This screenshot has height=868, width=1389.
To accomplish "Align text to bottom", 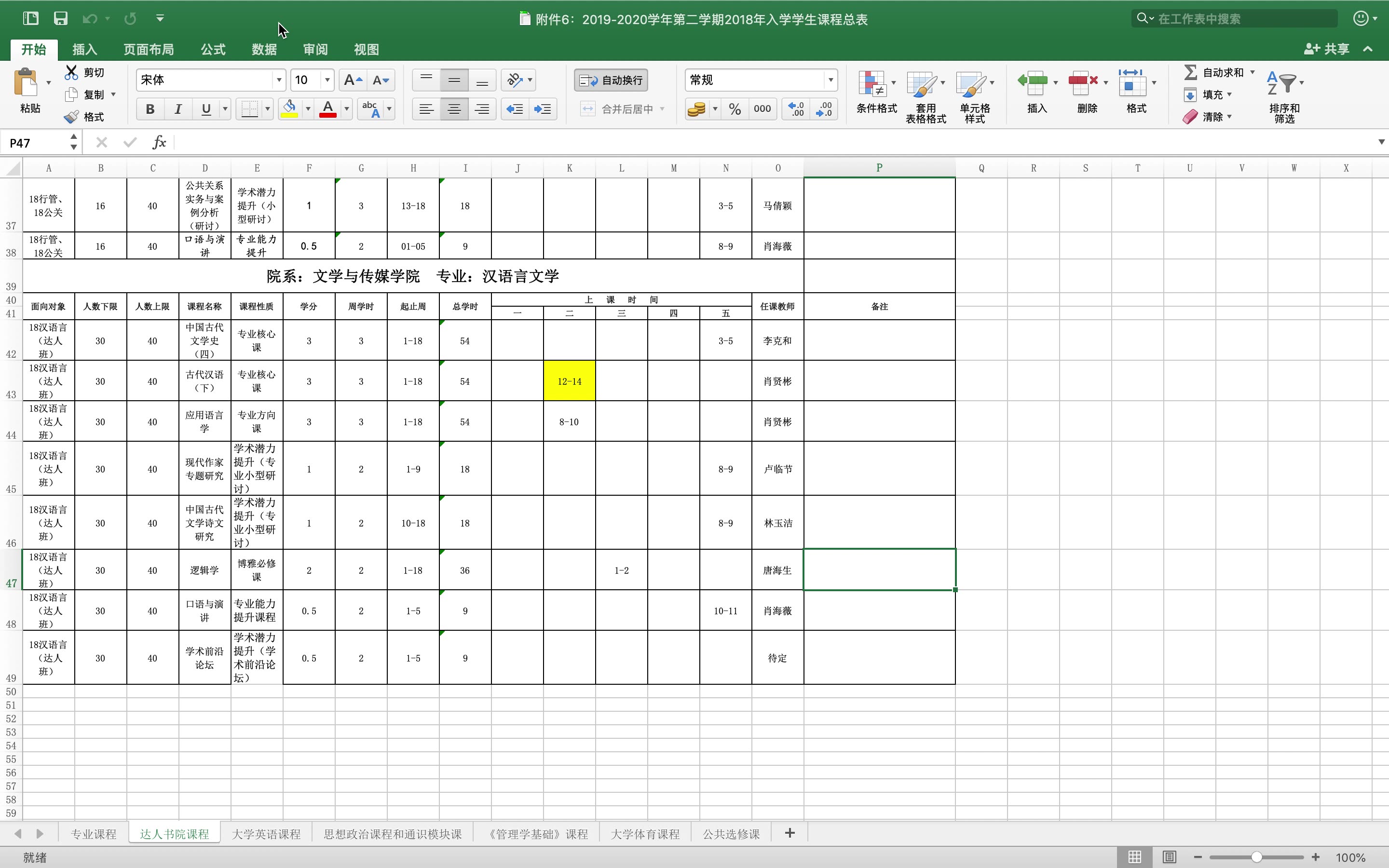I will [x=482, y=80].
